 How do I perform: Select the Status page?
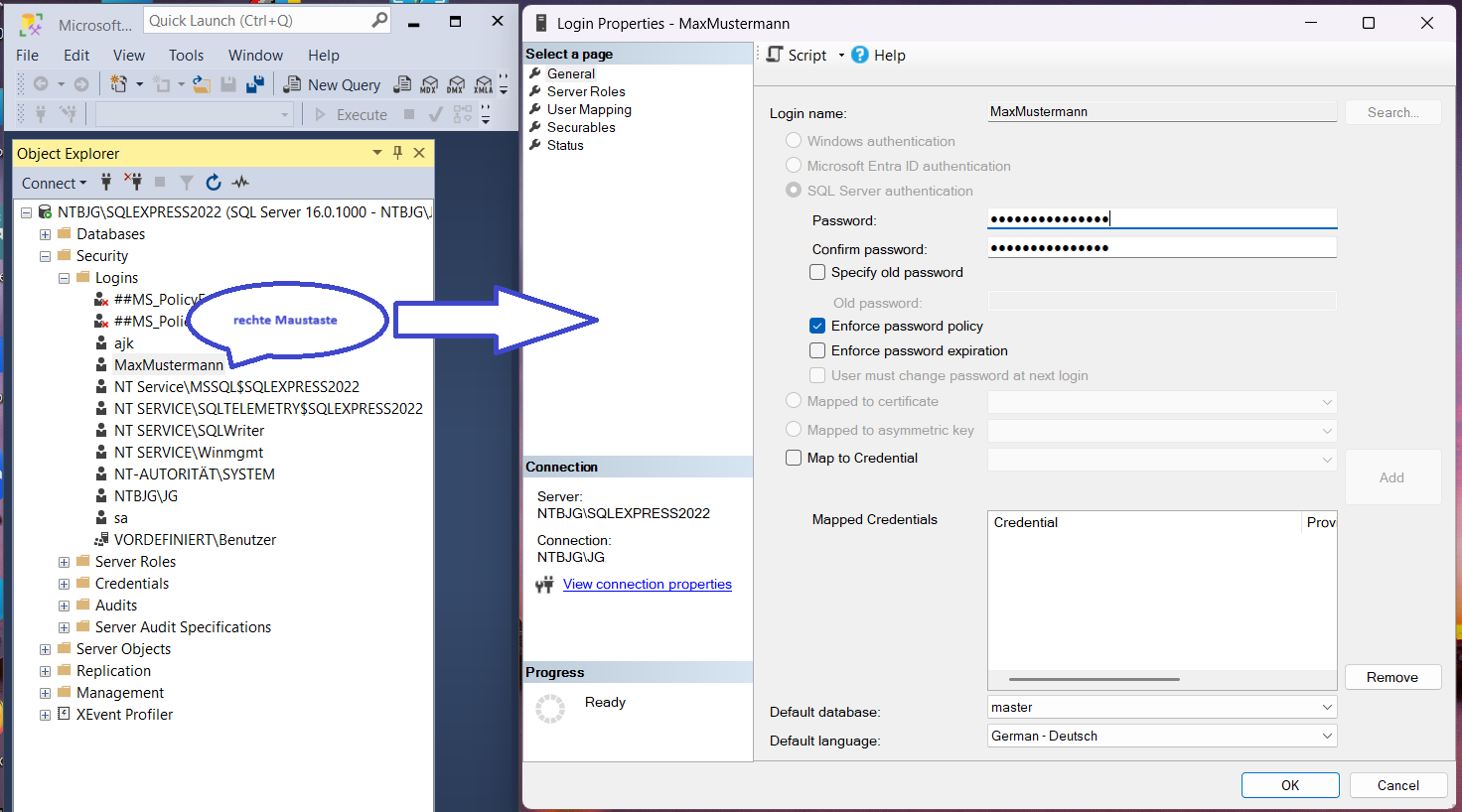point(565,145)
